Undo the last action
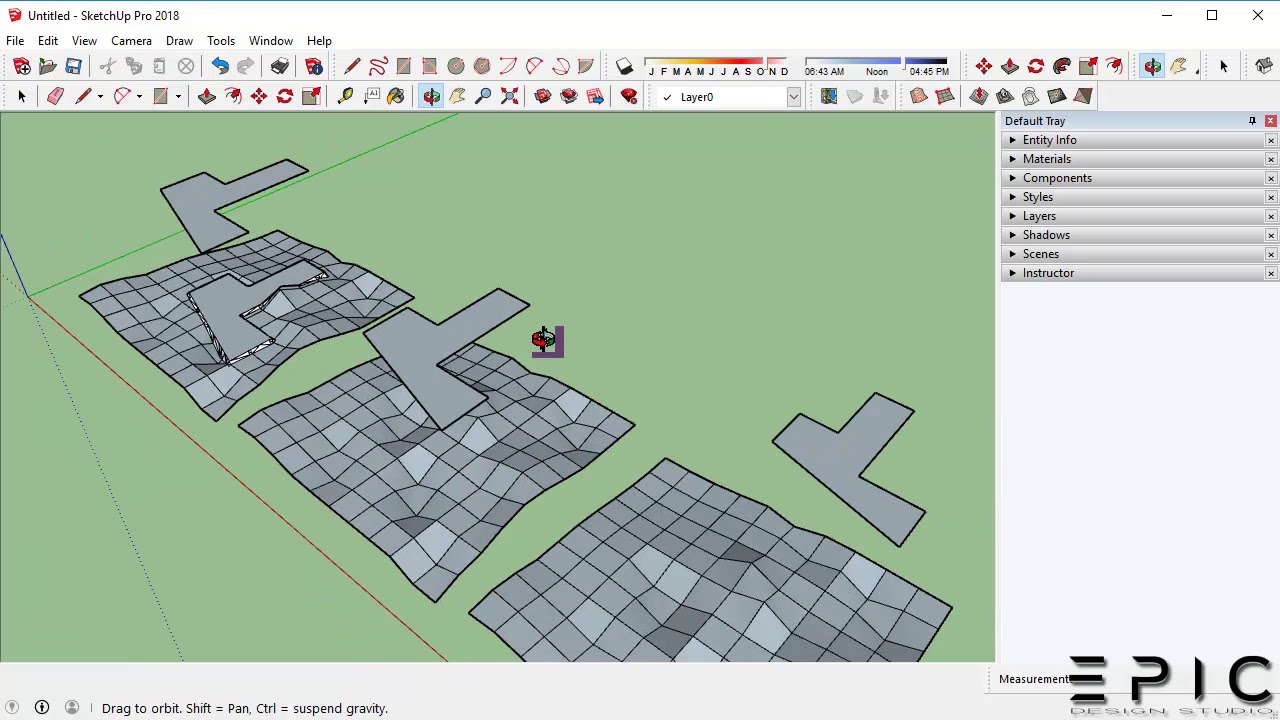The image size is (1280, 720). pos(220,66)
